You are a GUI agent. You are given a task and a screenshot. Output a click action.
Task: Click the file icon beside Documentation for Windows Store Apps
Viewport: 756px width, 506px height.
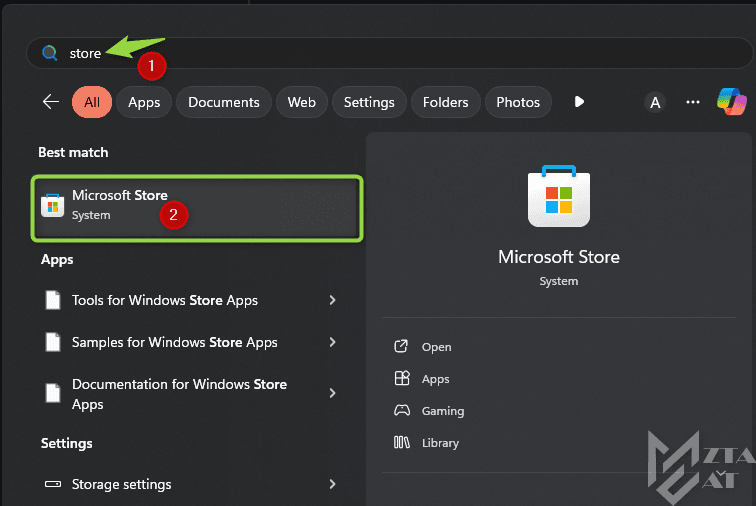tap(53, 393)
